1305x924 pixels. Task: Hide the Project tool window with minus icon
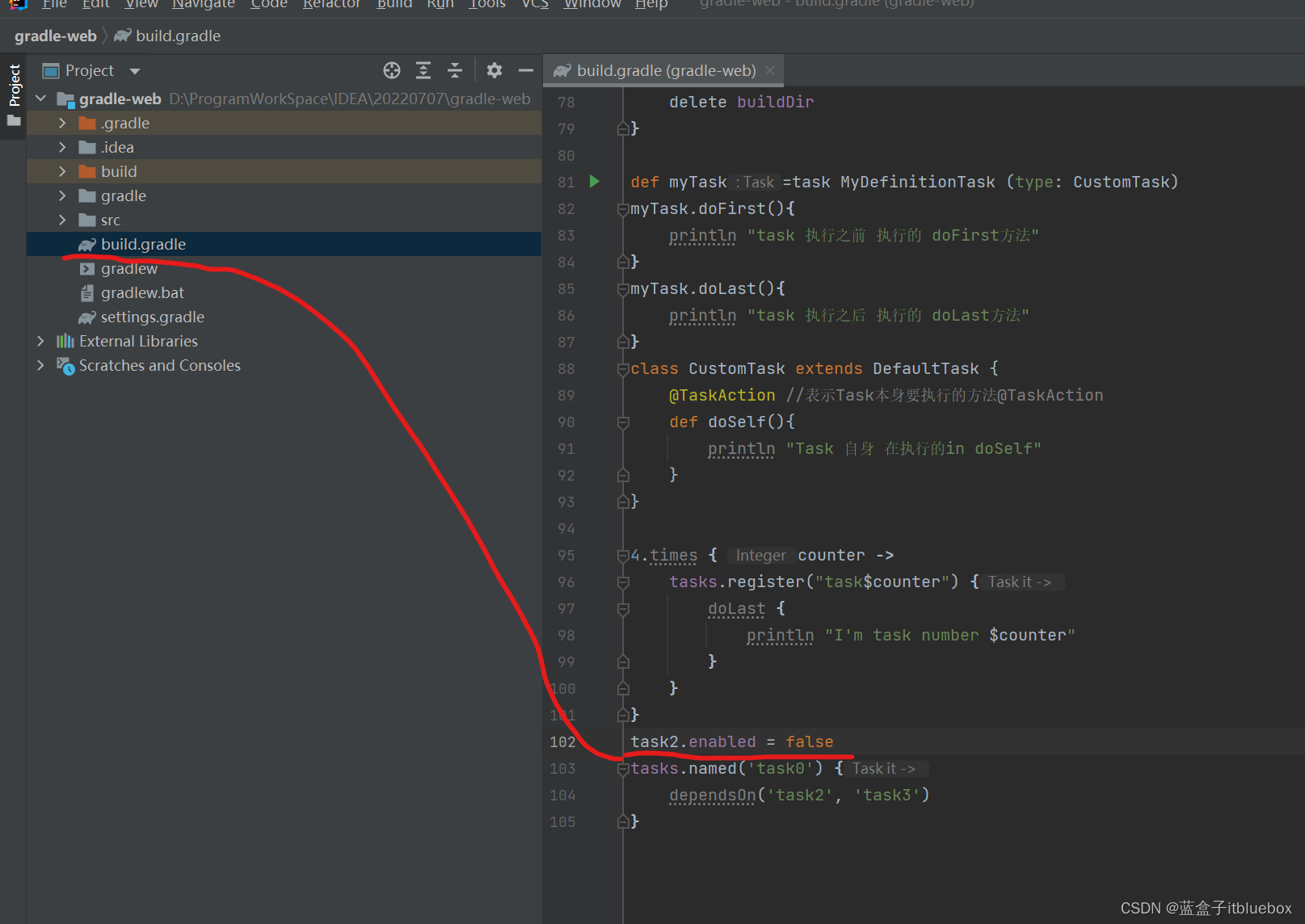point(525,70)
